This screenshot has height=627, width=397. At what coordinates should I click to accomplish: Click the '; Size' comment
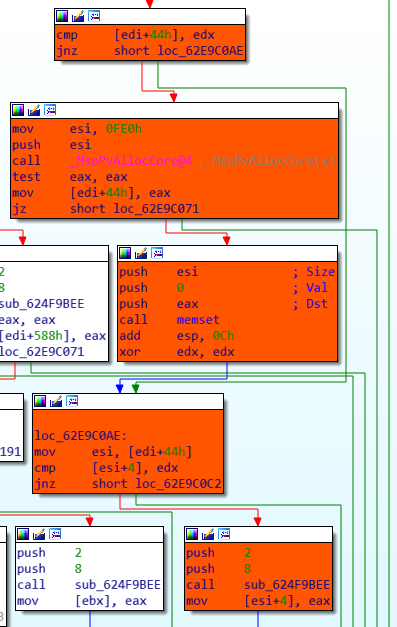(313, 272)
